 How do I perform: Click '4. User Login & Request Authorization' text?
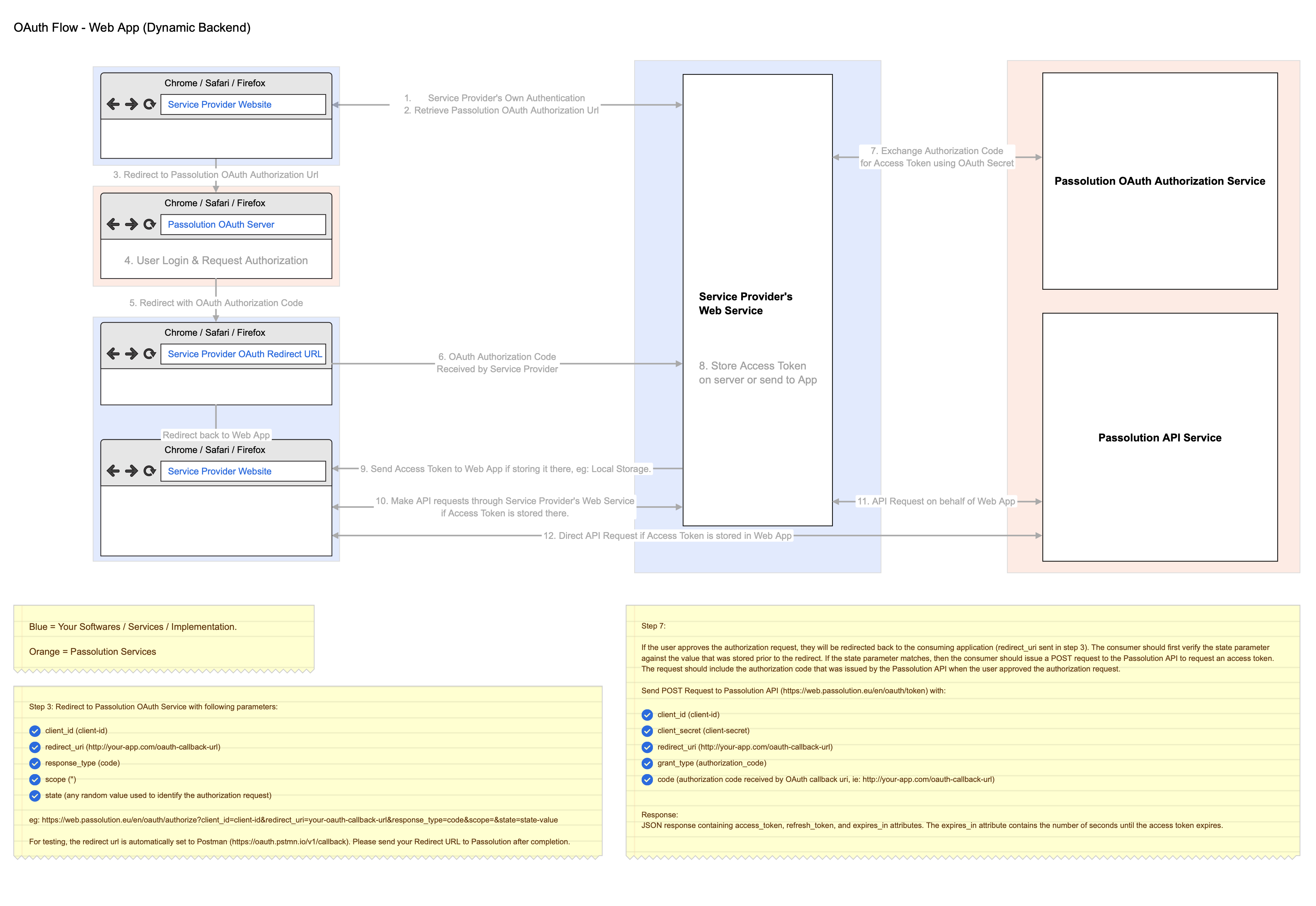[x=216, y=260]
